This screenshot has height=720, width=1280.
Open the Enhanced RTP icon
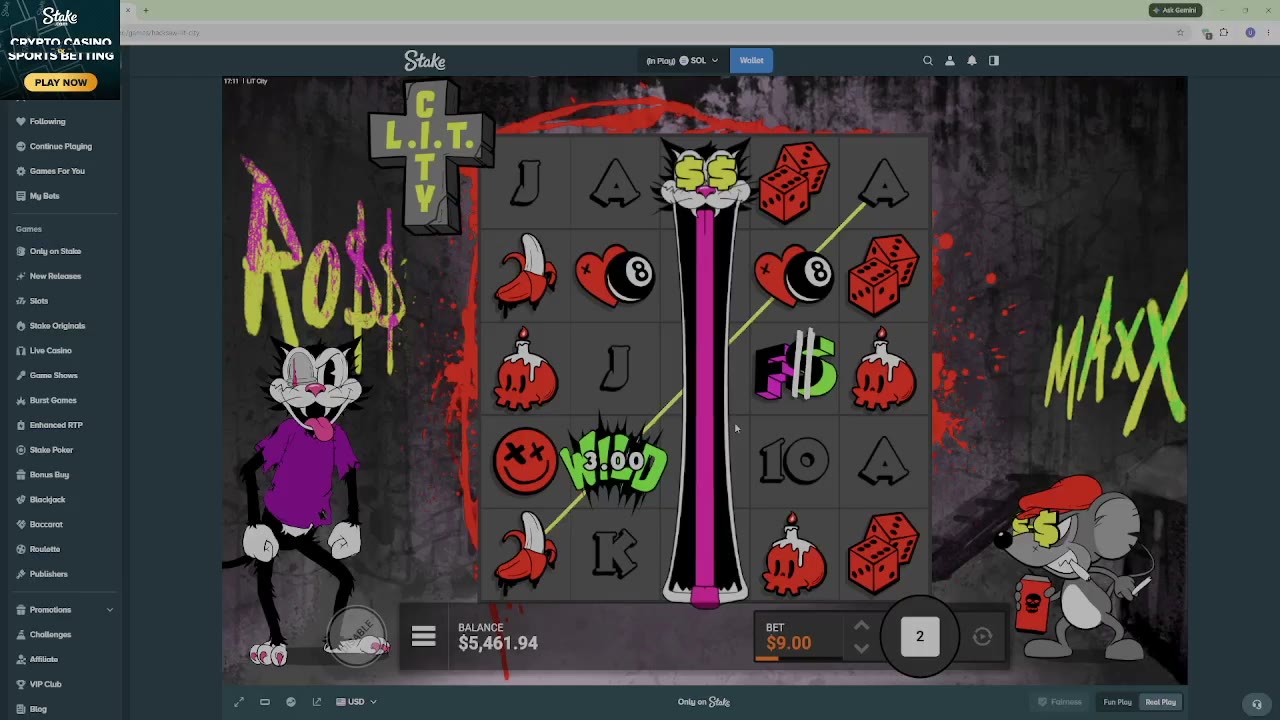click(x=21, y=425)
